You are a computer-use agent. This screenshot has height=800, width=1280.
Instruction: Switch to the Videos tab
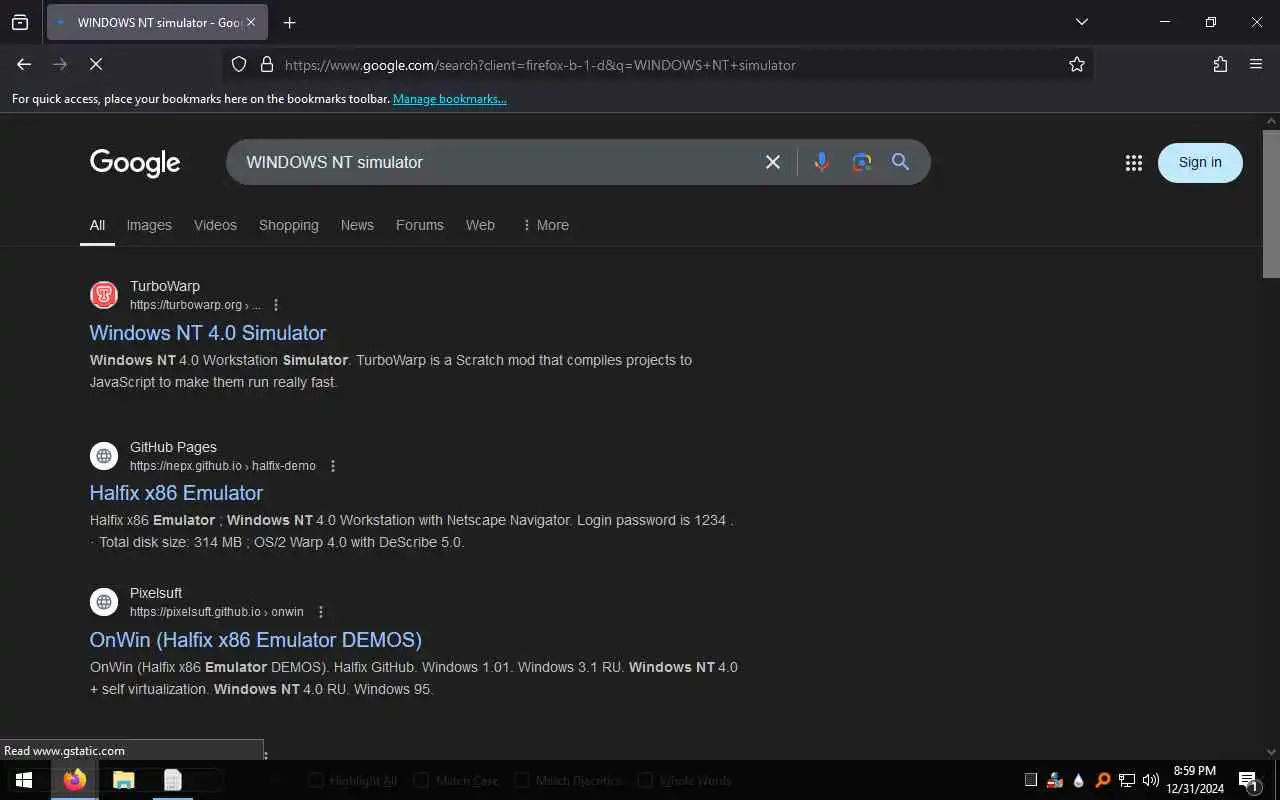(215, 225)
